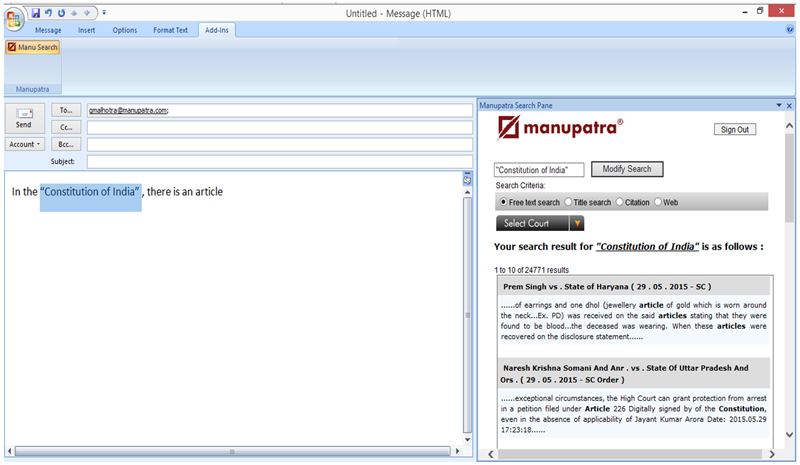Select the Free text search option
The width and height of the screenshot is (800, 465).
pyautogui.click(x=503, y=202)
